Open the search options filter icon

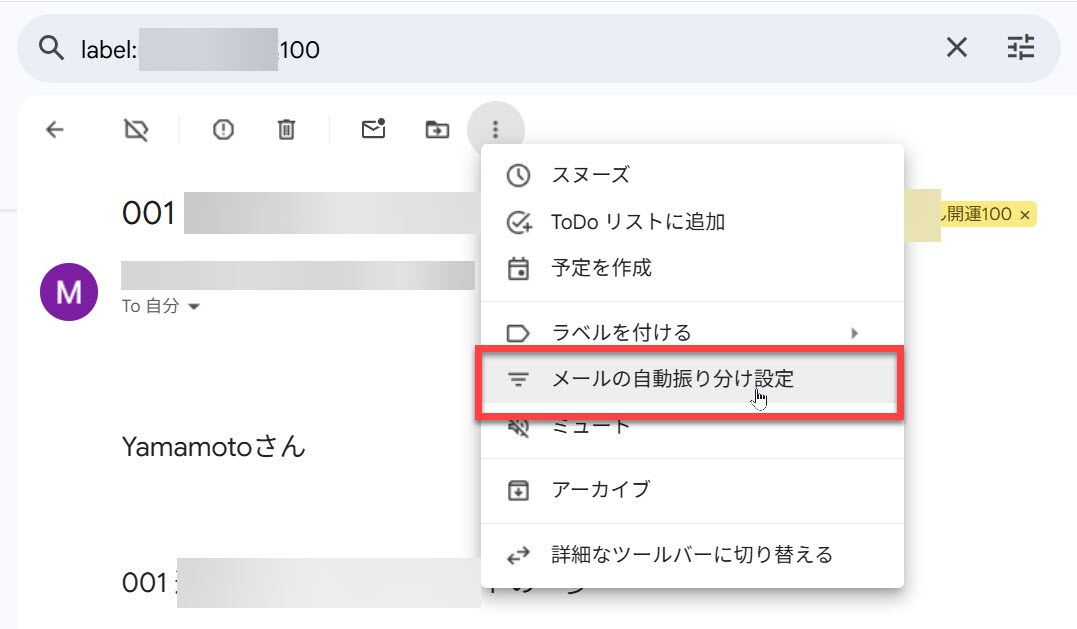tap(1020, 47)
